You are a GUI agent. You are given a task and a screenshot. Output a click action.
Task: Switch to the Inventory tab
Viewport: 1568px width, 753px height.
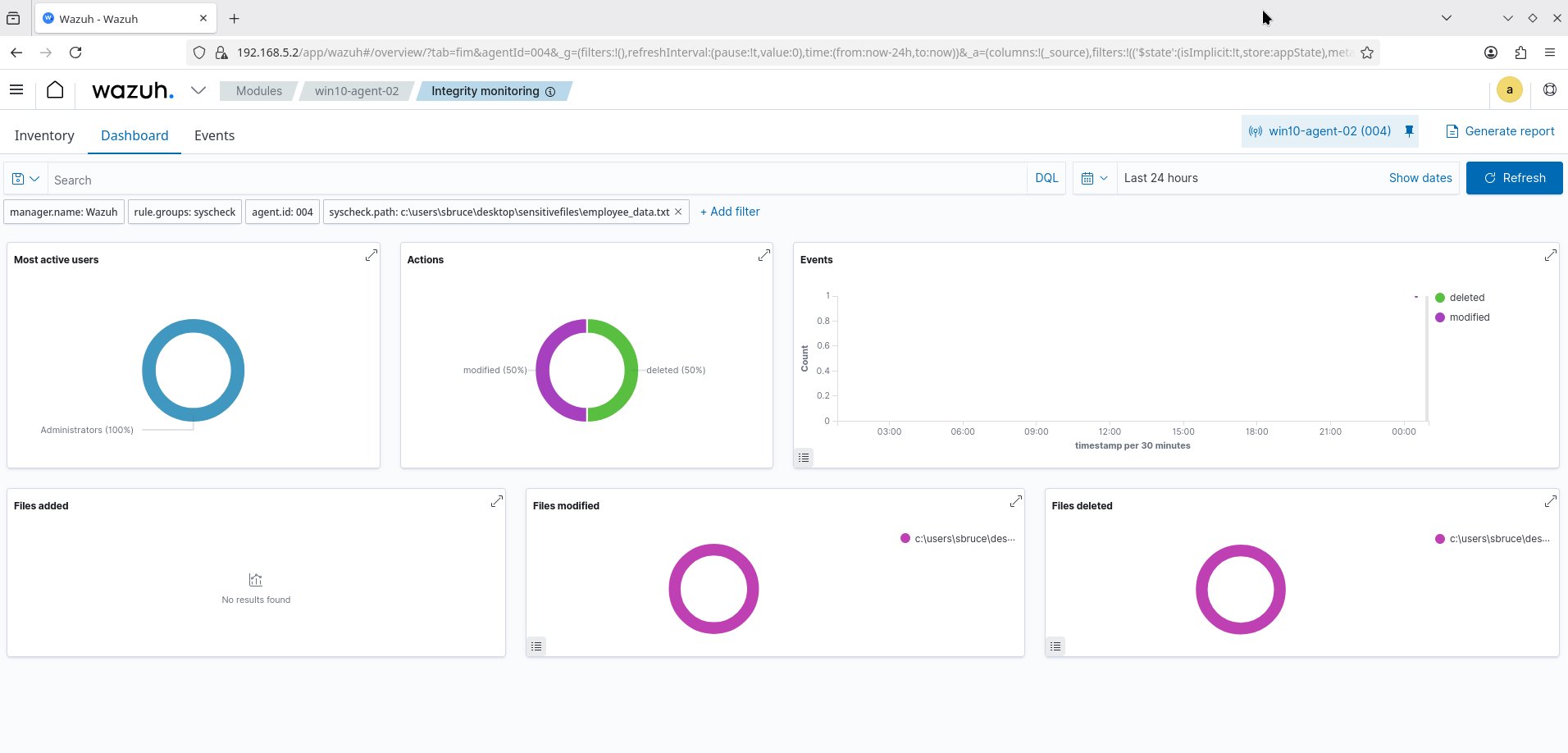(x=44, y=135)
